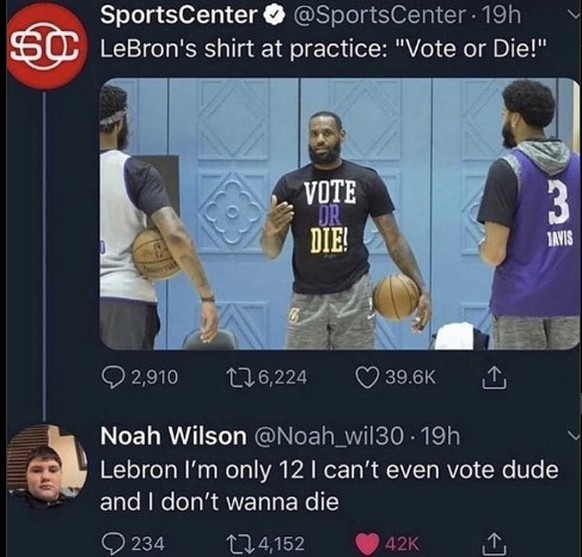This screenshot has width=582, height=557.
Task: Click the verified badge next to SportsCenter
Action: click(x=274, y=16)
